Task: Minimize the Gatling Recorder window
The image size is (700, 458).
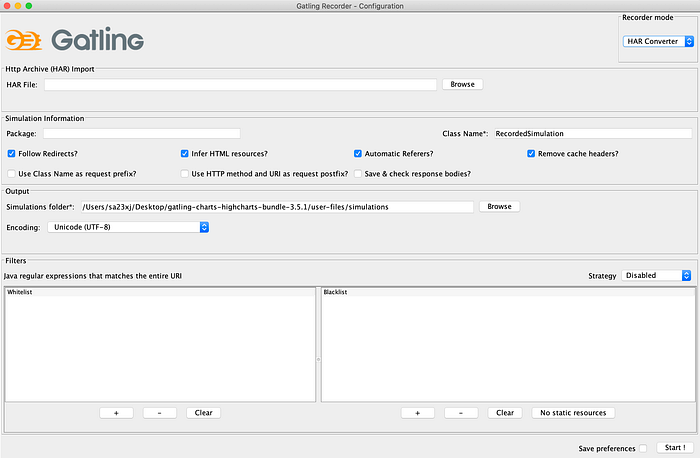Action: pos(18,6)
